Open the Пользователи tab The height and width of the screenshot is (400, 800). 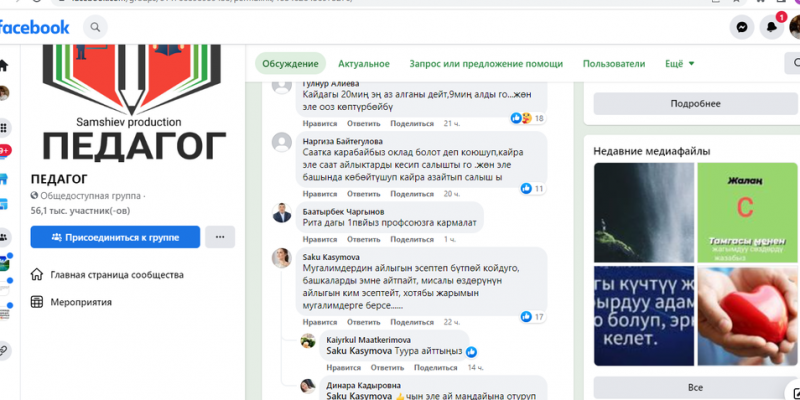[614, 64]
